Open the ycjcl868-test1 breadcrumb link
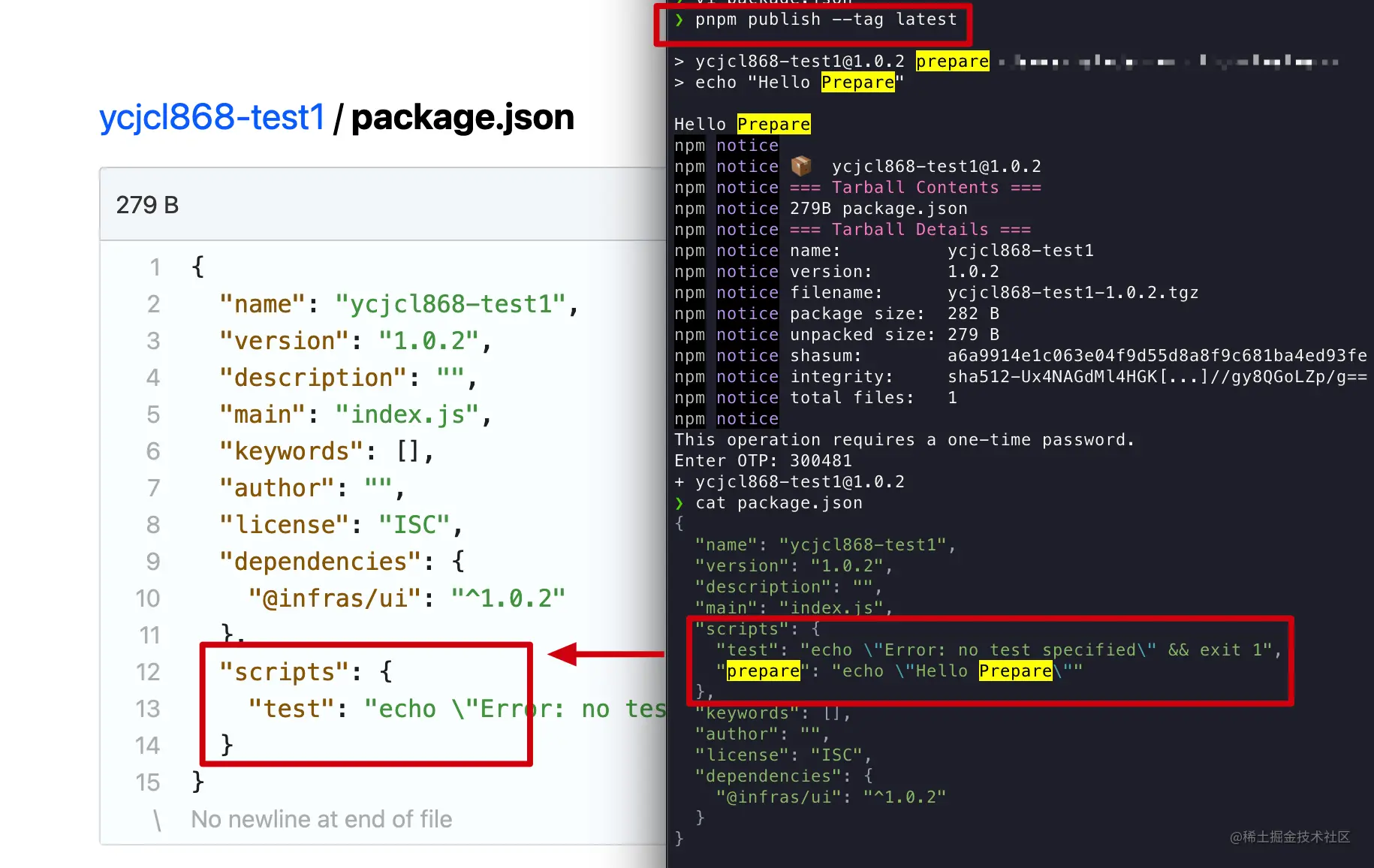 pyautogui.click(x=212, y=117)
